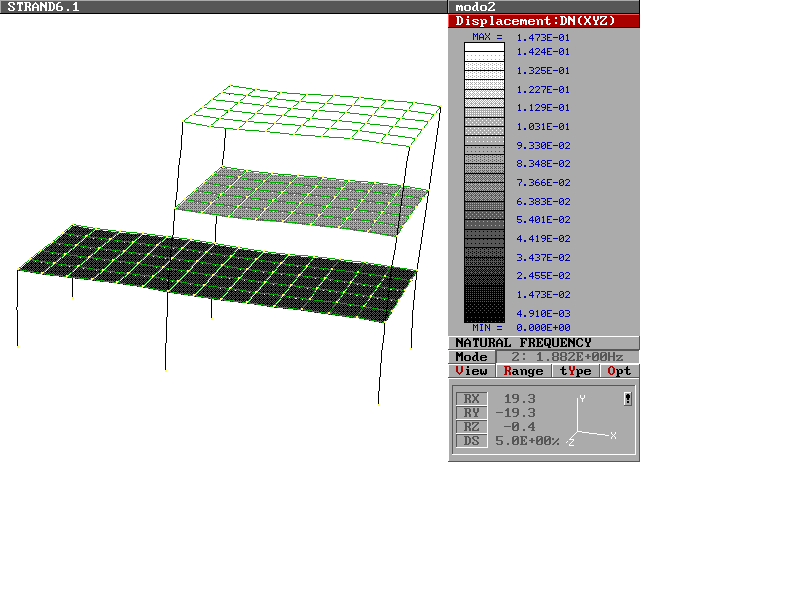
Task: Select the RY rotation button
Action: point(472,413)
